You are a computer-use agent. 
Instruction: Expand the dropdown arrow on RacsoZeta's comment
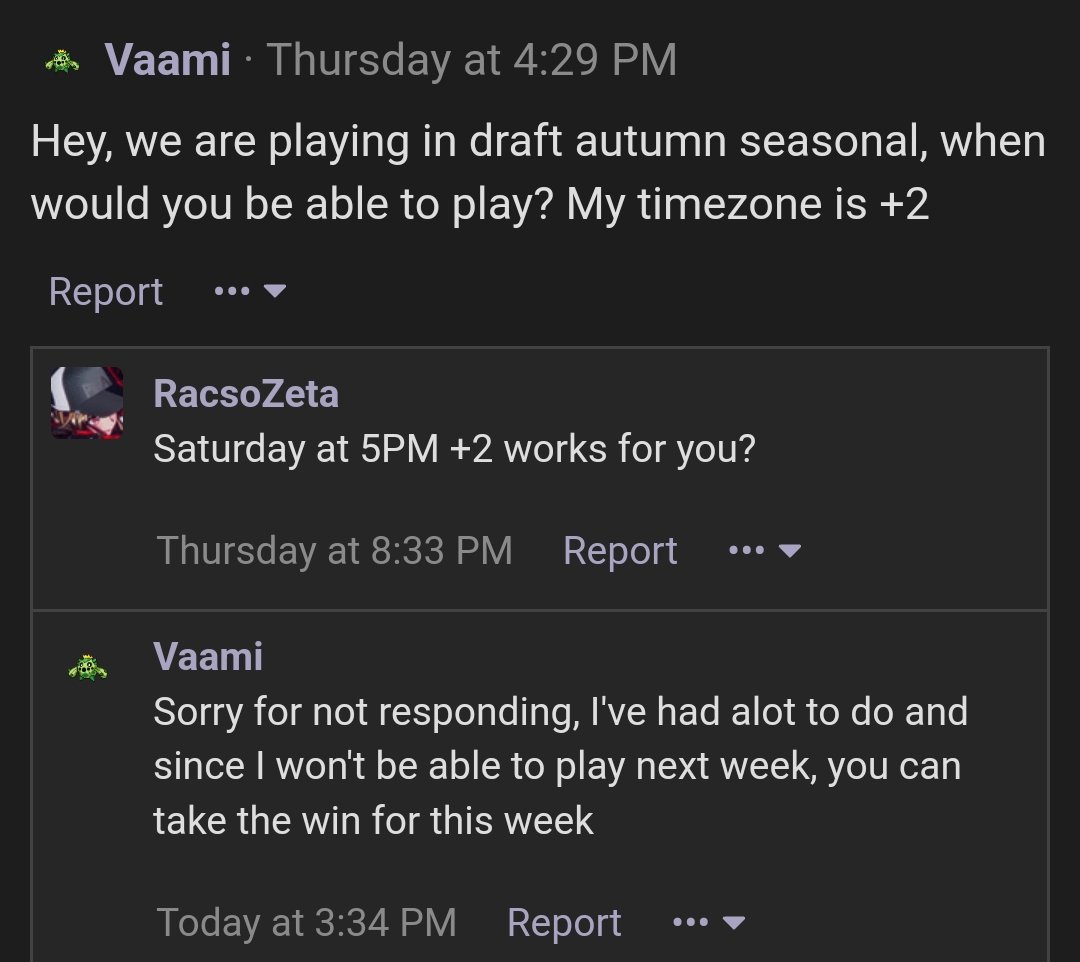[x=789, y=551]
